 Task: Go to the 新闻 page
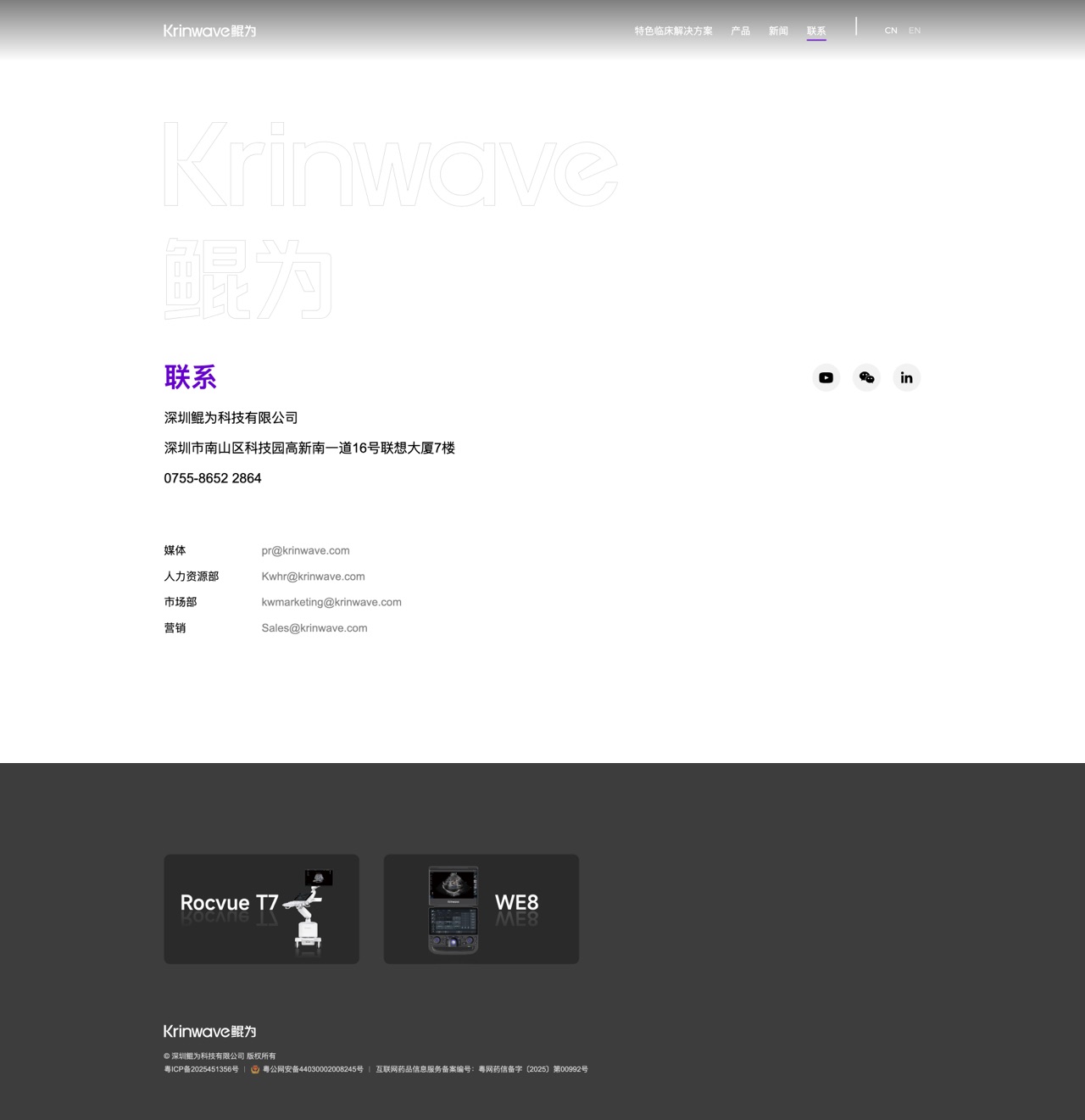[778, 31]
